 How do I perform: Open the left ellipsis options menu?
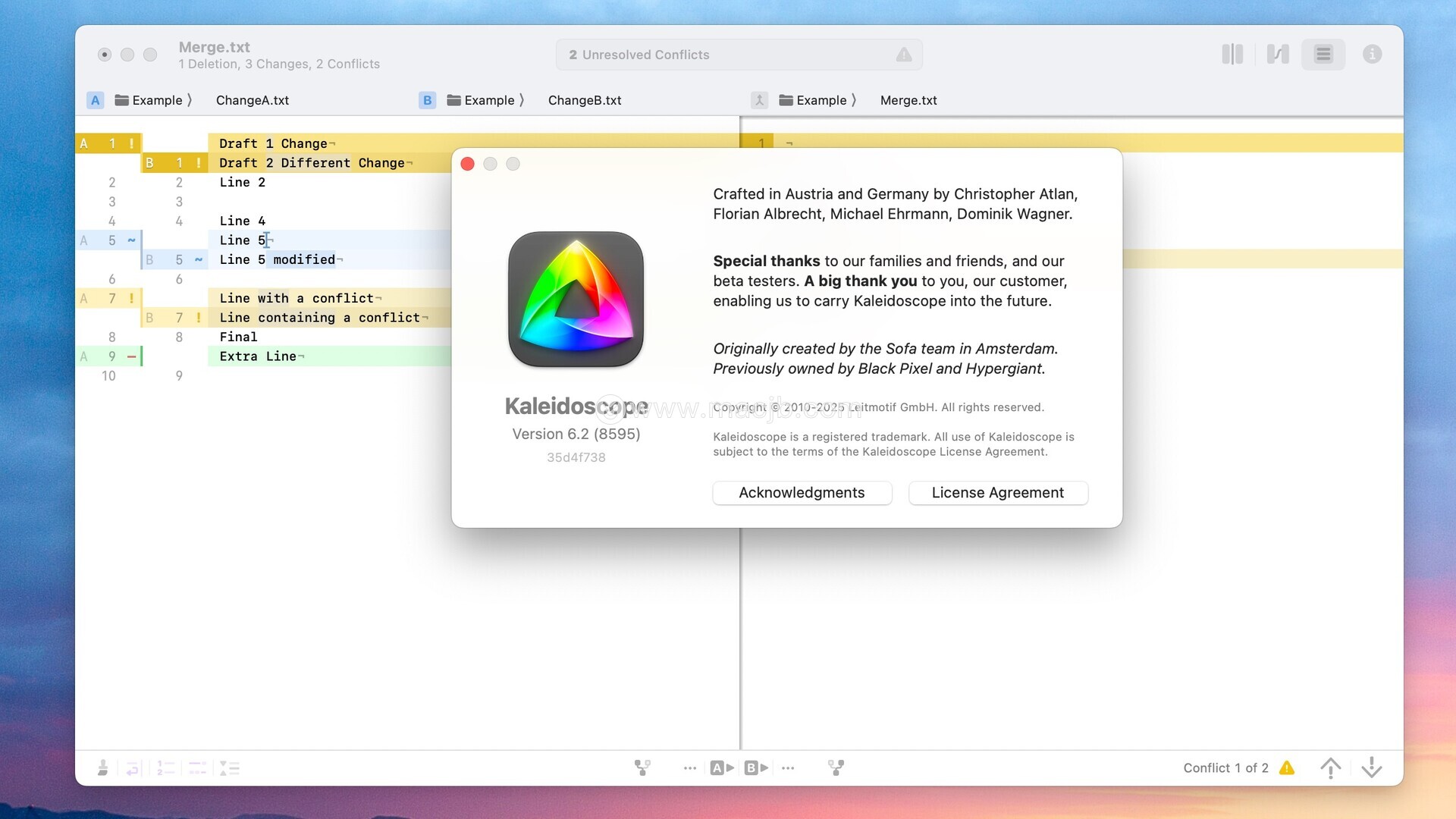[689, 768]
